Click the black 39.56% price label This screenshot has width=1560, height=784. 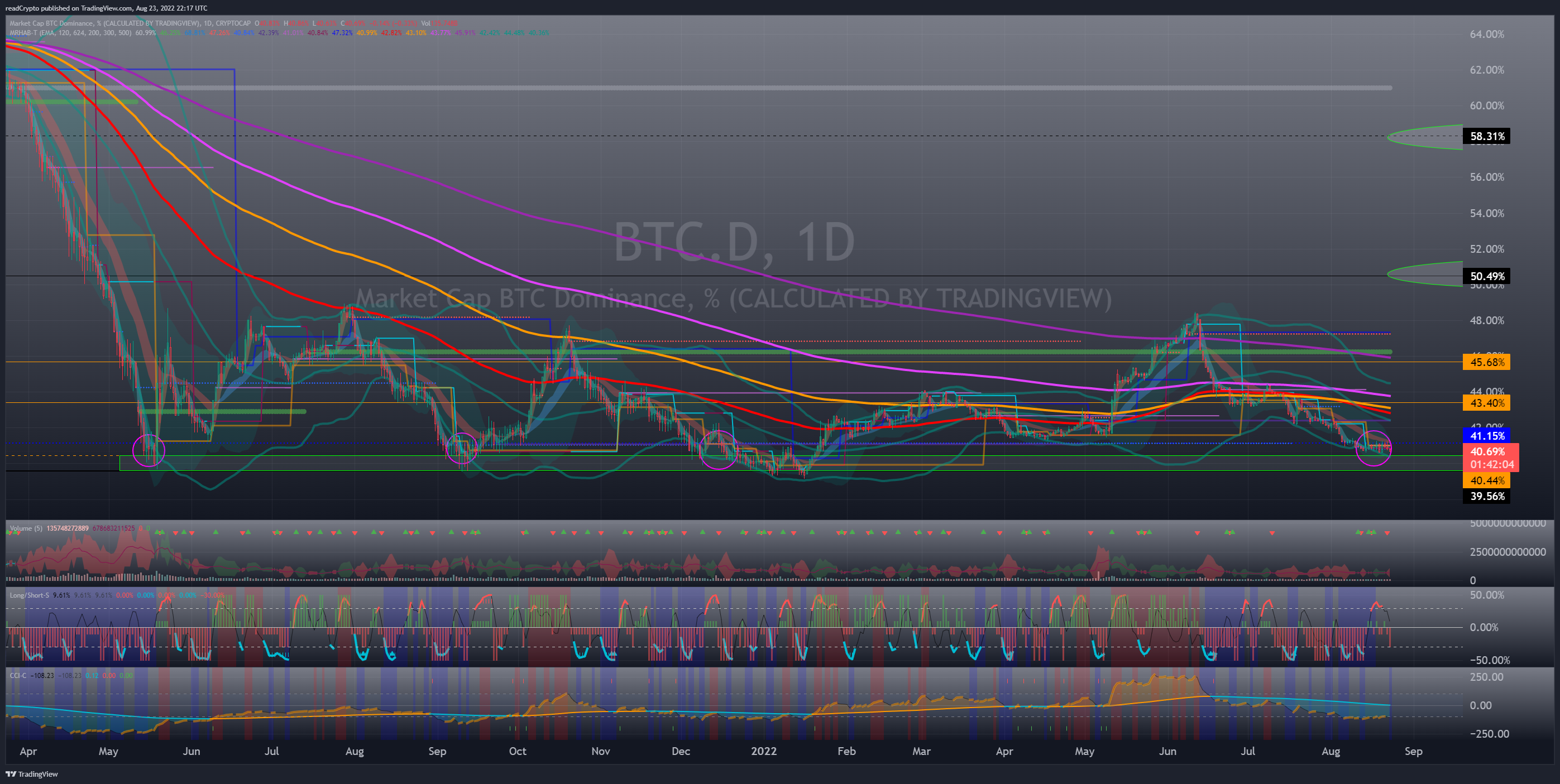pos(1487,496)
